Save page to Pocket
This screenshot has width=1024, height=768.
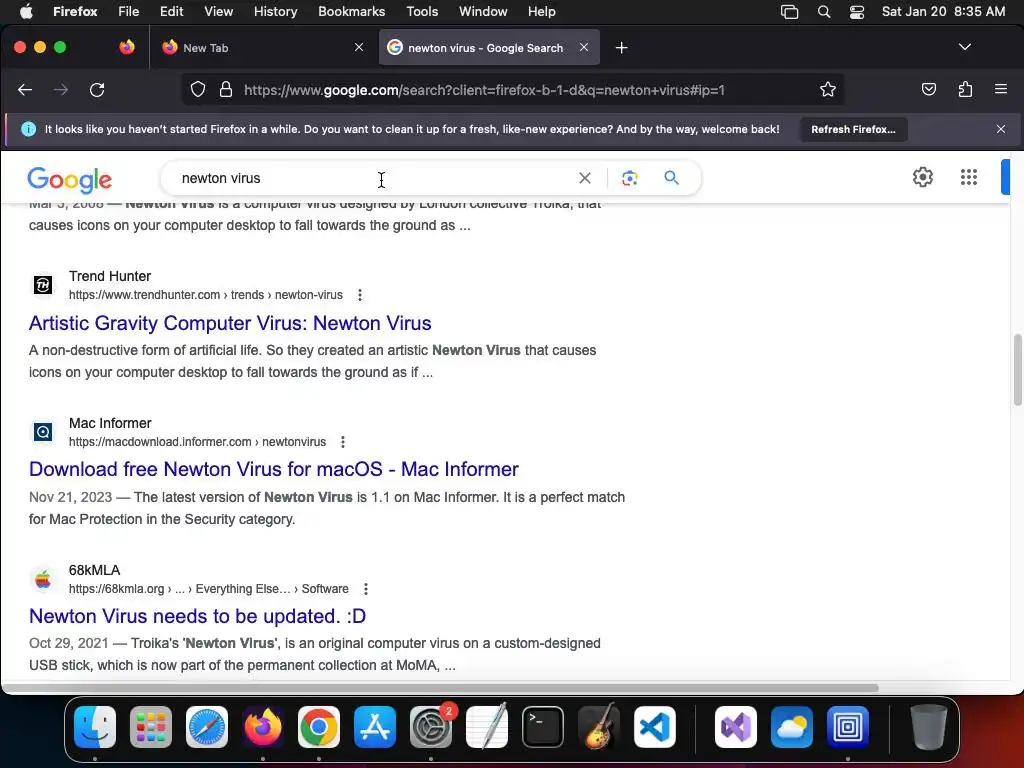click(x=929, y=89)
